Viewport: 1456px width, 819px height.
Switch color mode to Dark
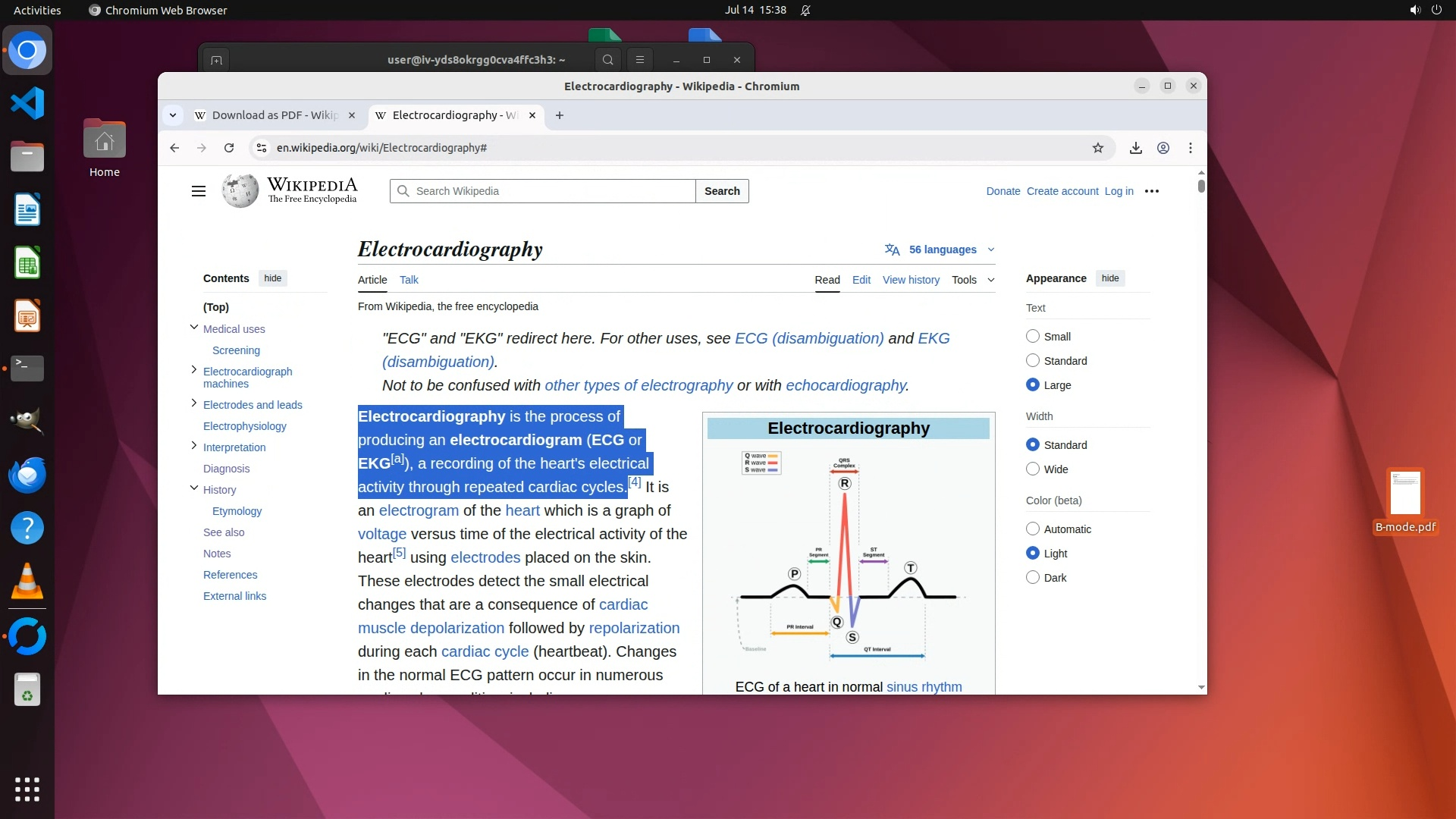[1032, 577]
